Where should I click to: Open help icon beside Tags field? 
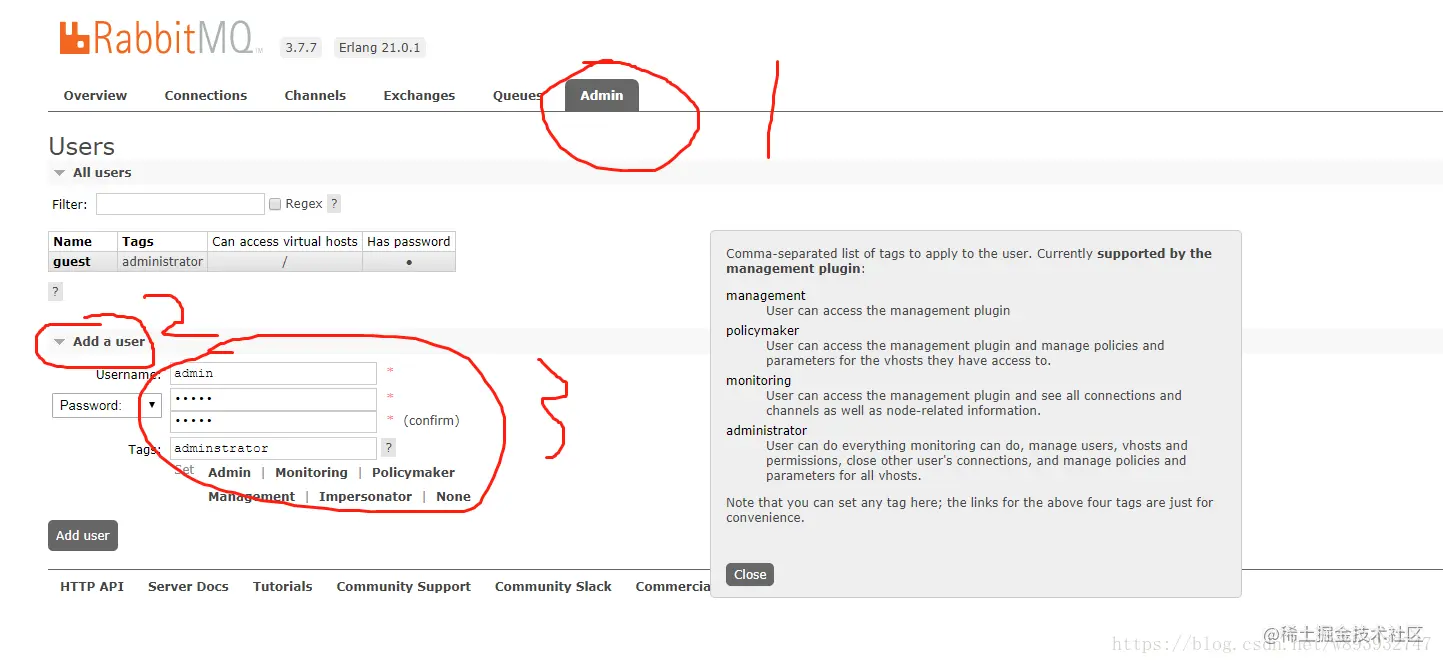click(x=389, y=448)
